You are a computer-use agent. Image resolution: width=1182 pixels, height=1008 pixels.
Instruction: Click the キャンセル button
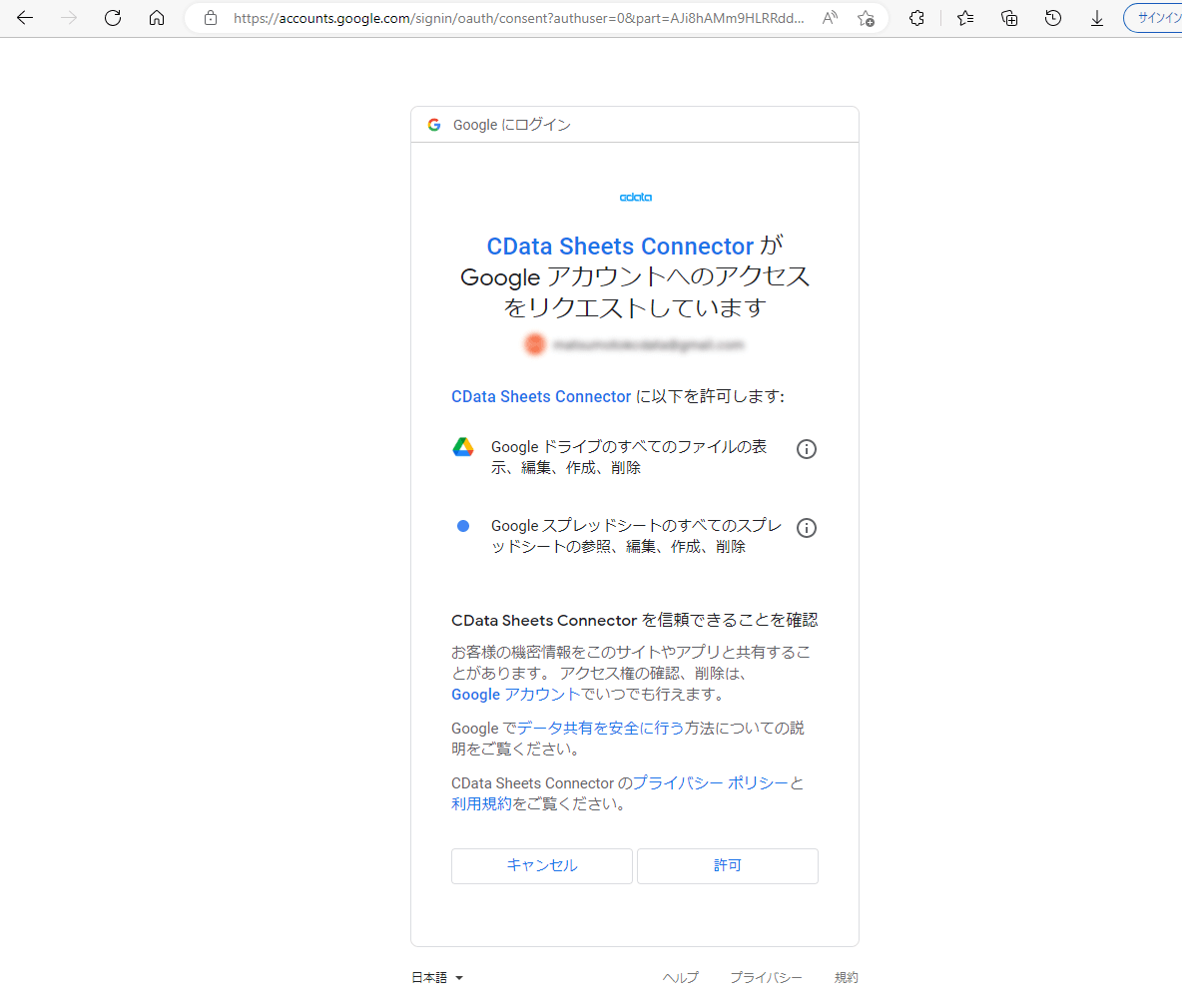[x=541, y=865]
